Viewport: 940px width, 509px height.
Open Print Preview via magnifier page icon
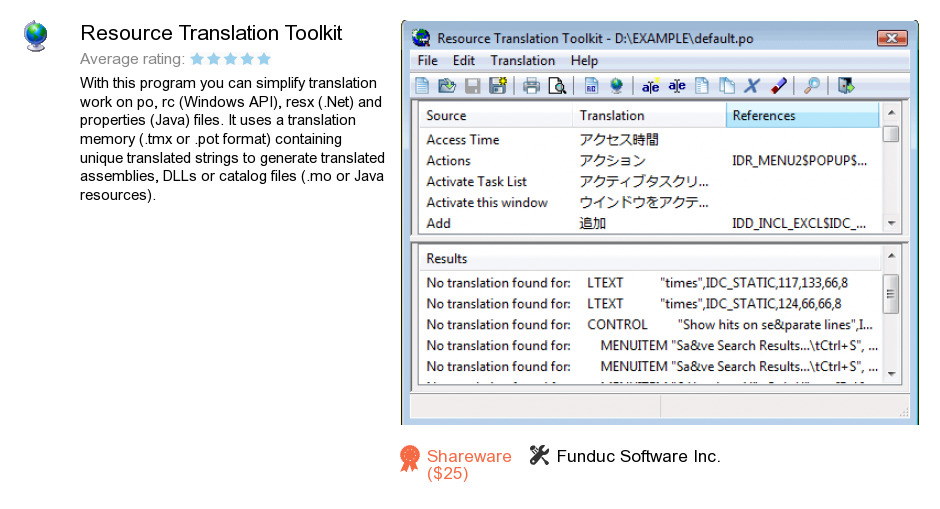pyautogui.click(x=557, y=86)
